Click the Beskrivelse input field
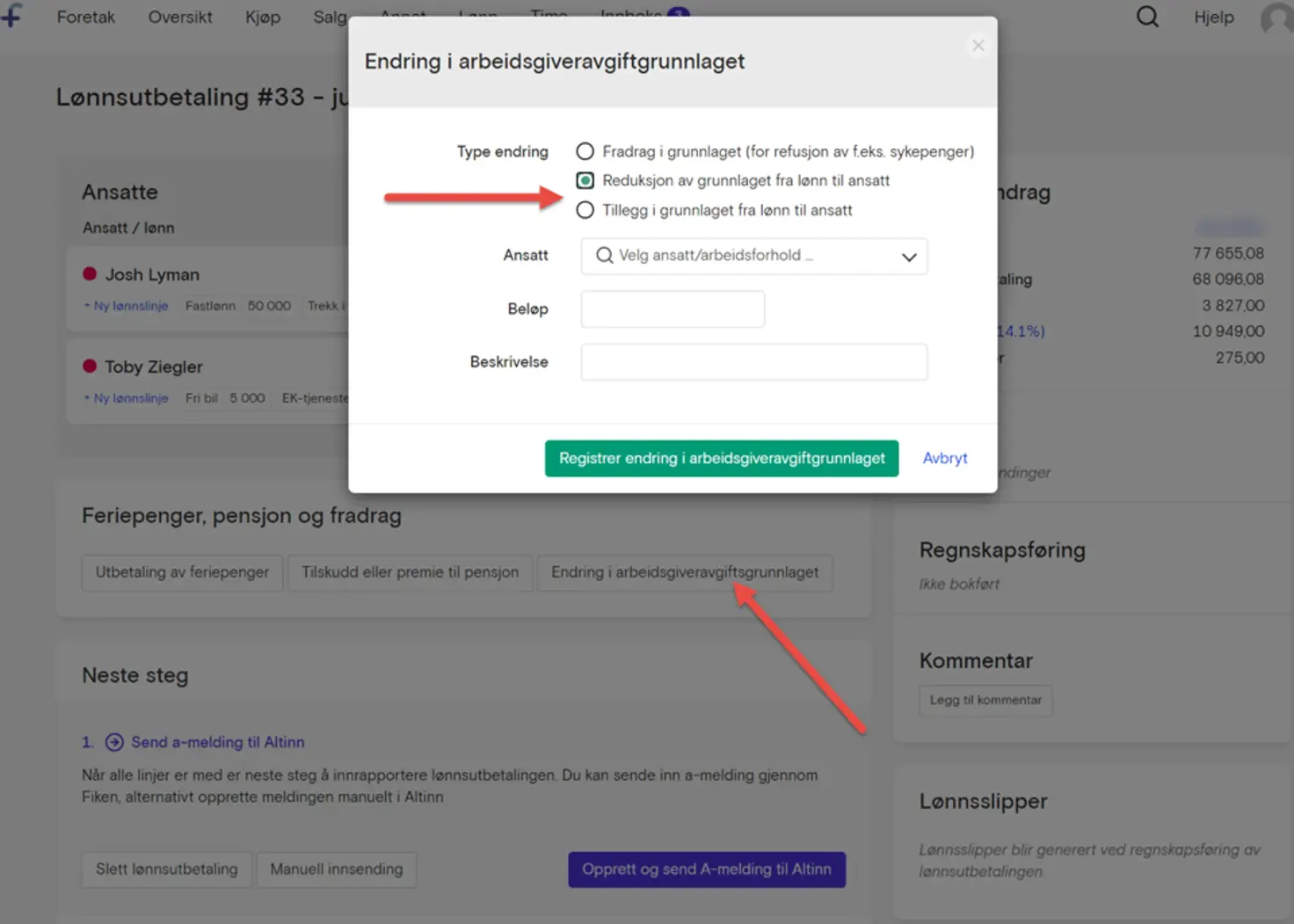Viewport: 1294px width, 924px height. point(753,361)
